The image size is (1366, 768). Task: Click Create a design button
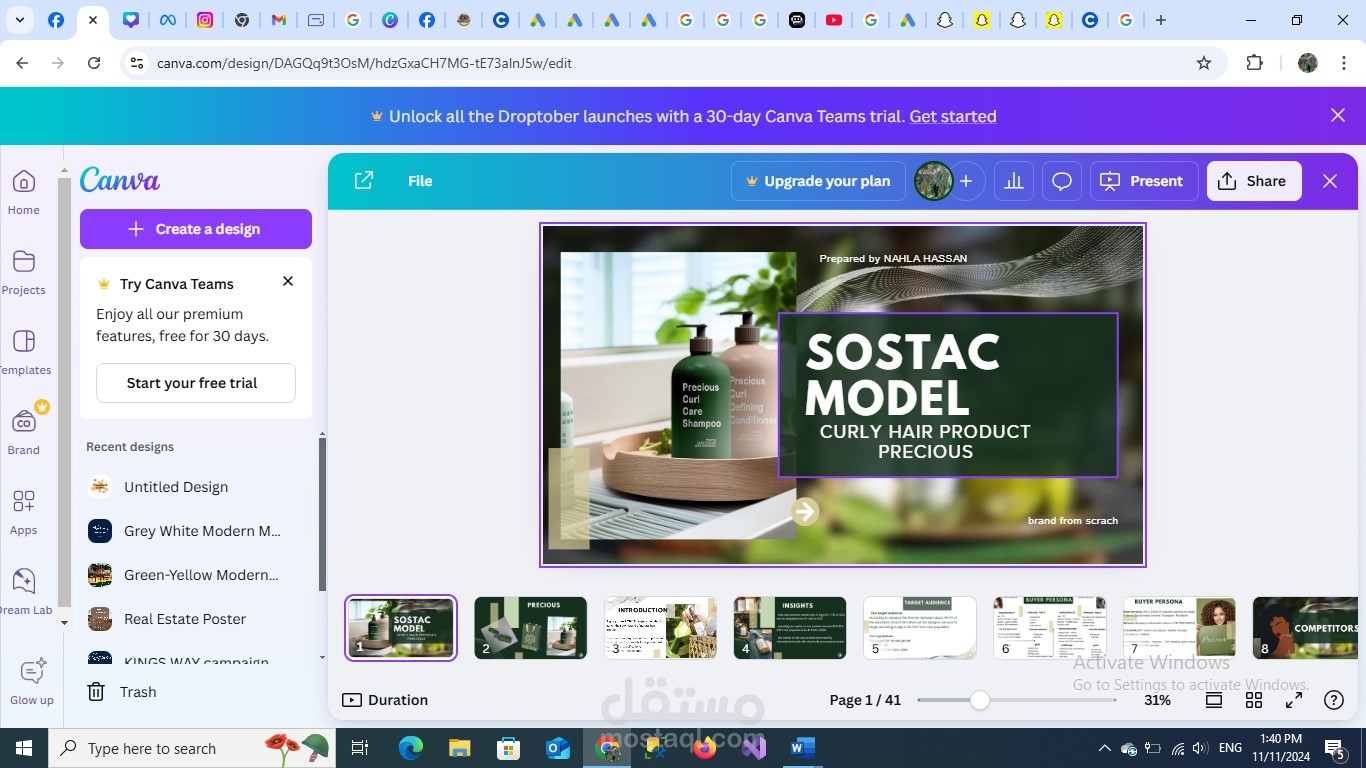tap(196, 229)
